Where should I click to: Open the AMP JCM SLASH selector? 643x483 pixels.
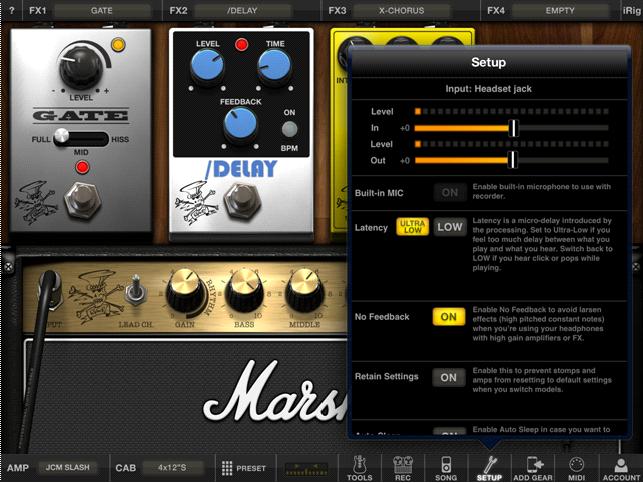pyautogui.click(x=68, y=467)
